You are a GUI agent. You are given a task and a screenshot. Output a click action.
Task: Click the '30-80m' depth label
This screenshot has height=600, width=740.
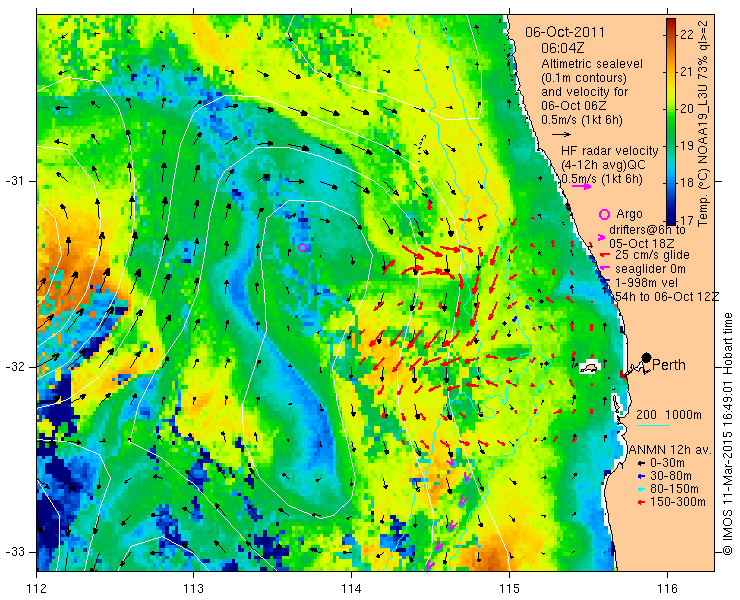(x=671, y=476)
